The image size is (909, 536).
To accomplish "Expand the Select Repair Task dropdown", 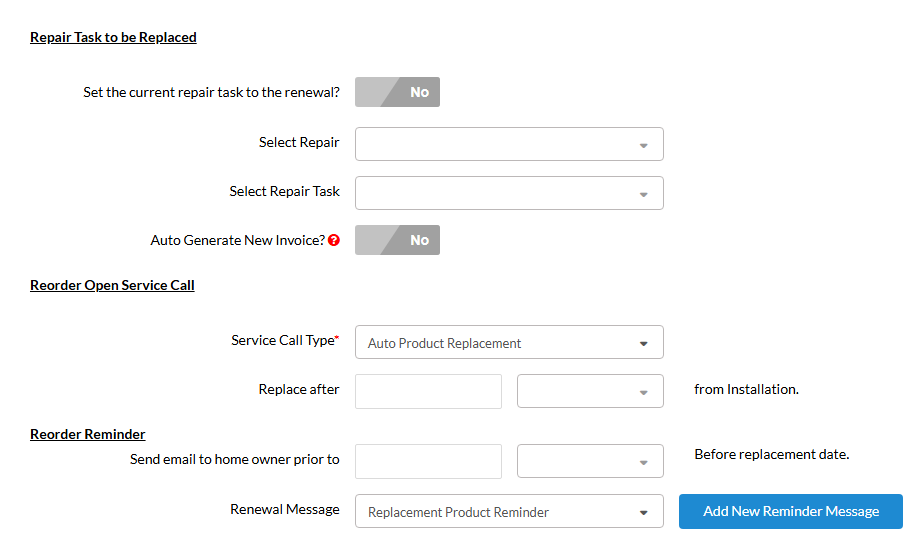I will [509, 193].
